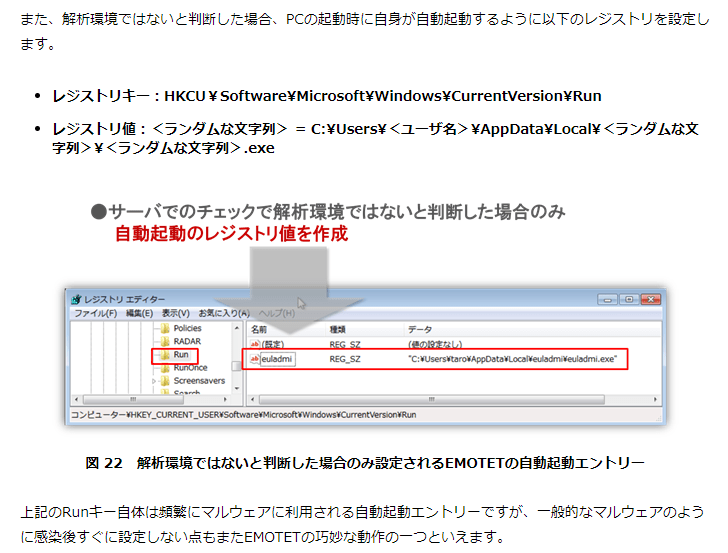Select the RunOnce key folder

coord(190,367)
